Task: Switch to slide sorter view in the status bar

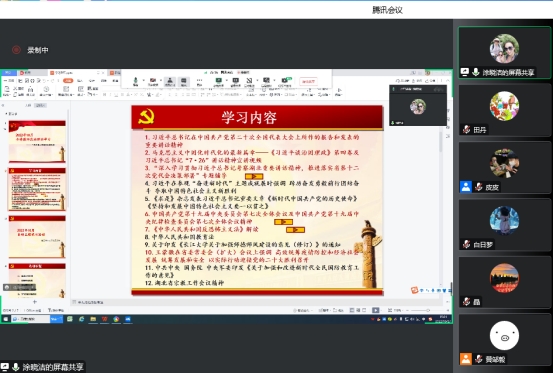Action: [x=358, y=310]
